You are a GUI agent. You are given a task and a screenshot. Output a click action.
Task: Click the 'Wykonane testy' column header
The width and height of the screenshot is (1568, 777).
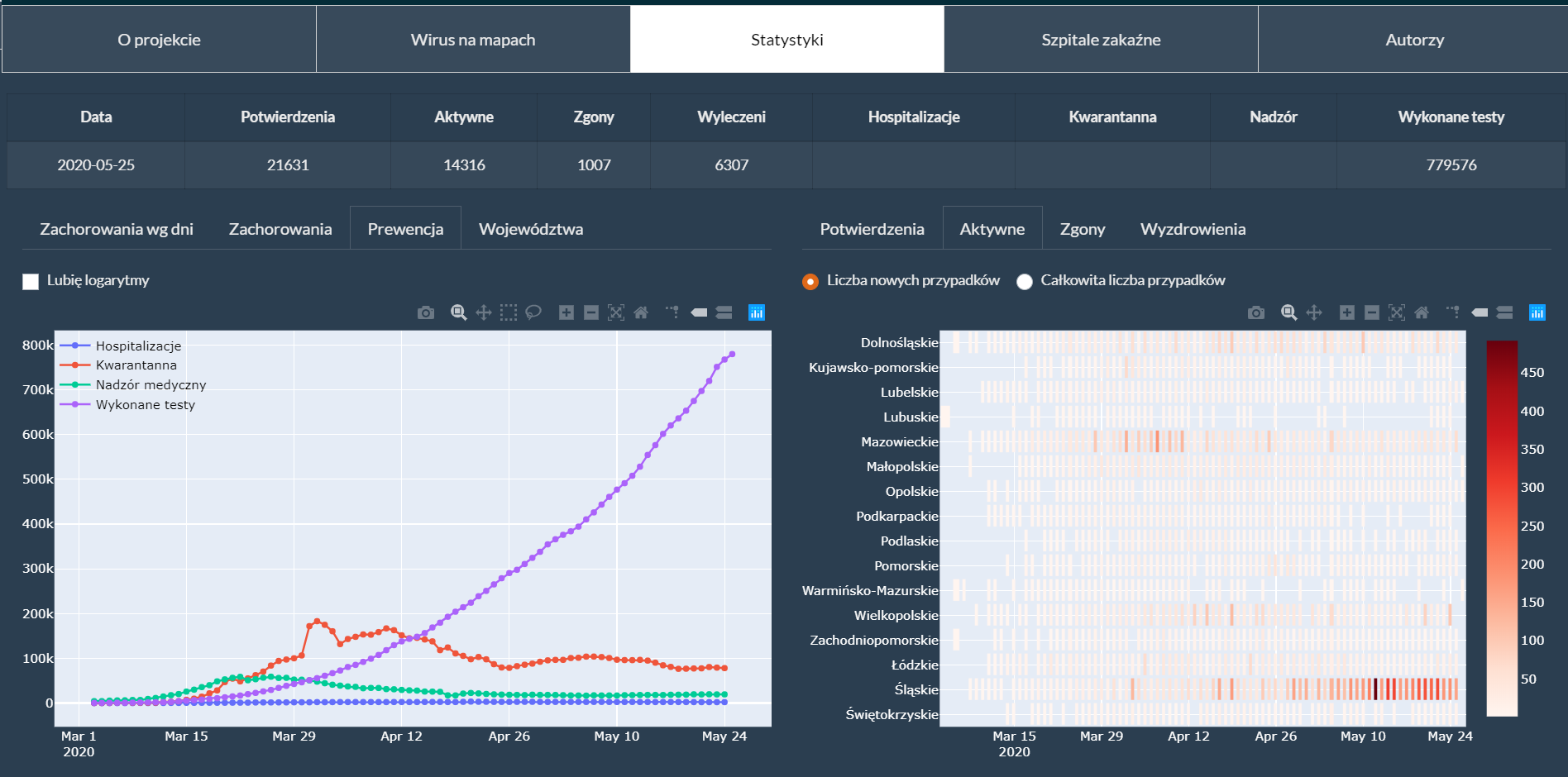click(x=1451, y=117)
